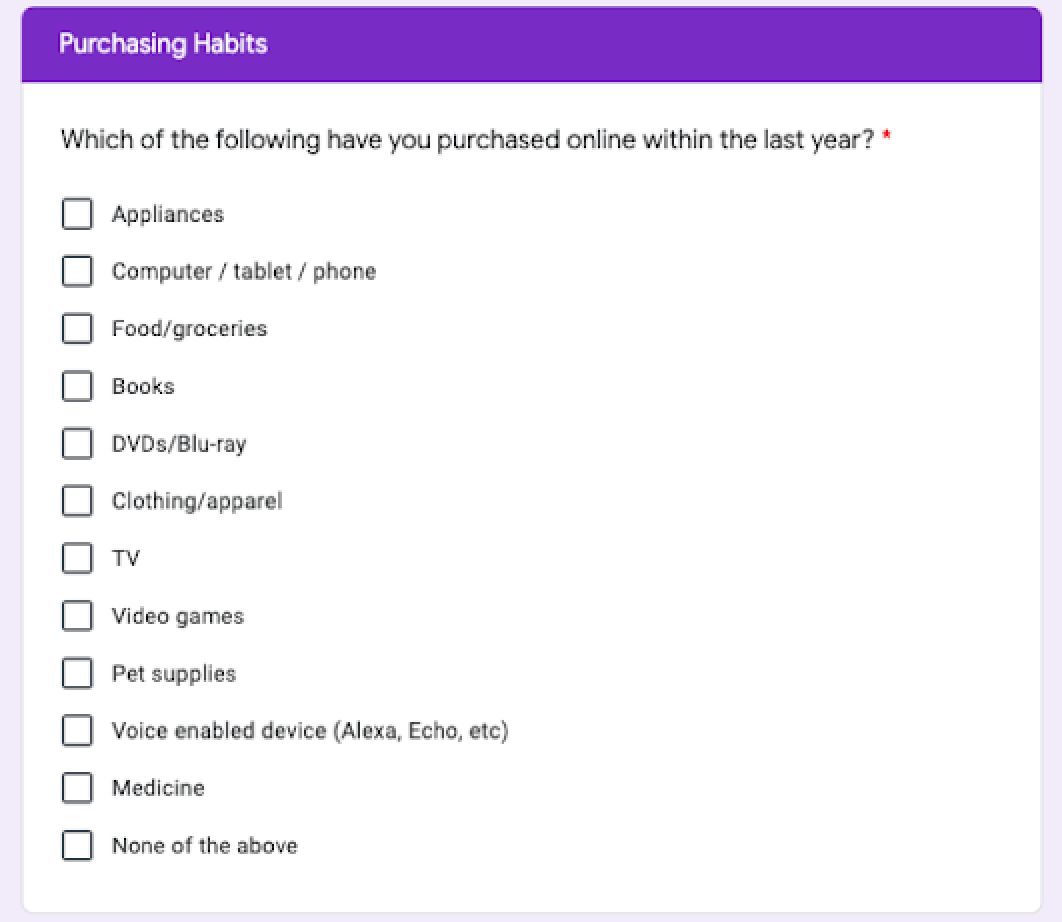Tick the Pet supplies checkbox
1062x922 pixels.
click(77, 673)
